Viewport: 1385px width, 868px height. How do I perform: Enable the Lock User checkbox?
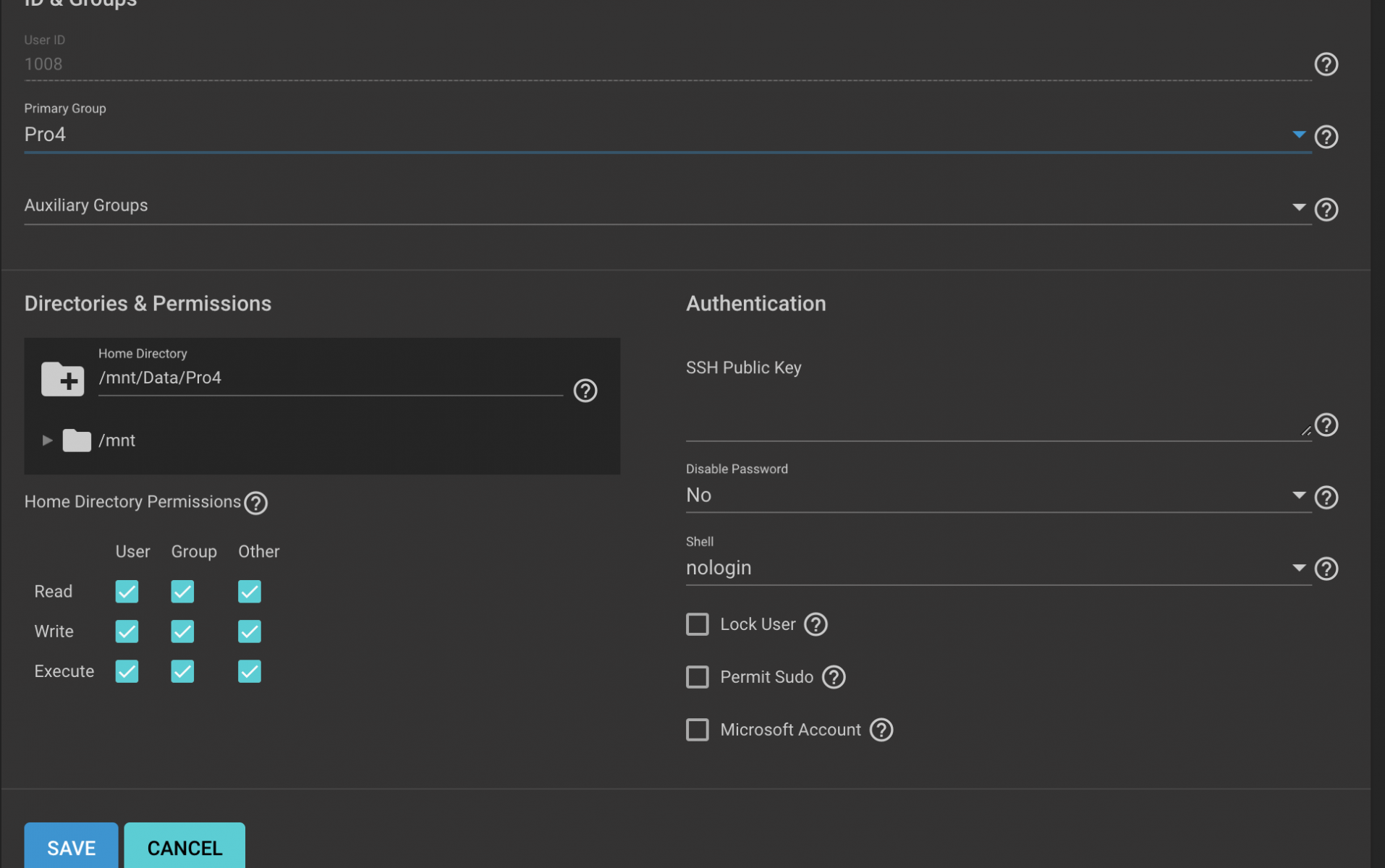[x=697, y=624]
